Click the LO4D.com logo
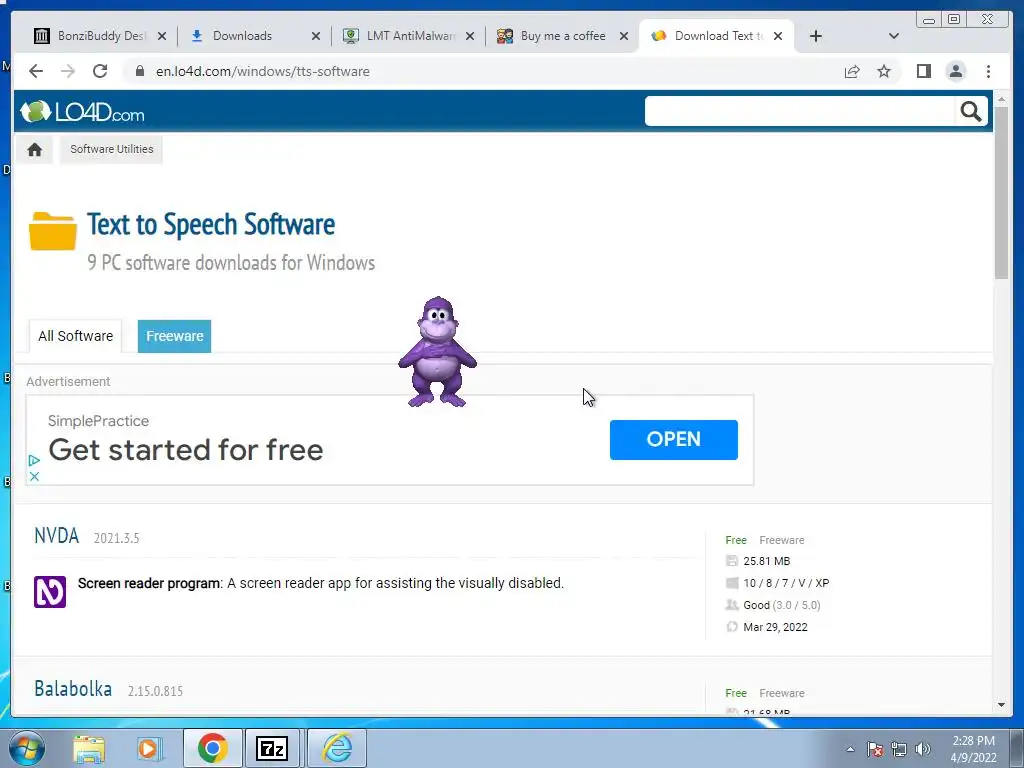This screenshot has width=1024, height=768. pos(82,112)
